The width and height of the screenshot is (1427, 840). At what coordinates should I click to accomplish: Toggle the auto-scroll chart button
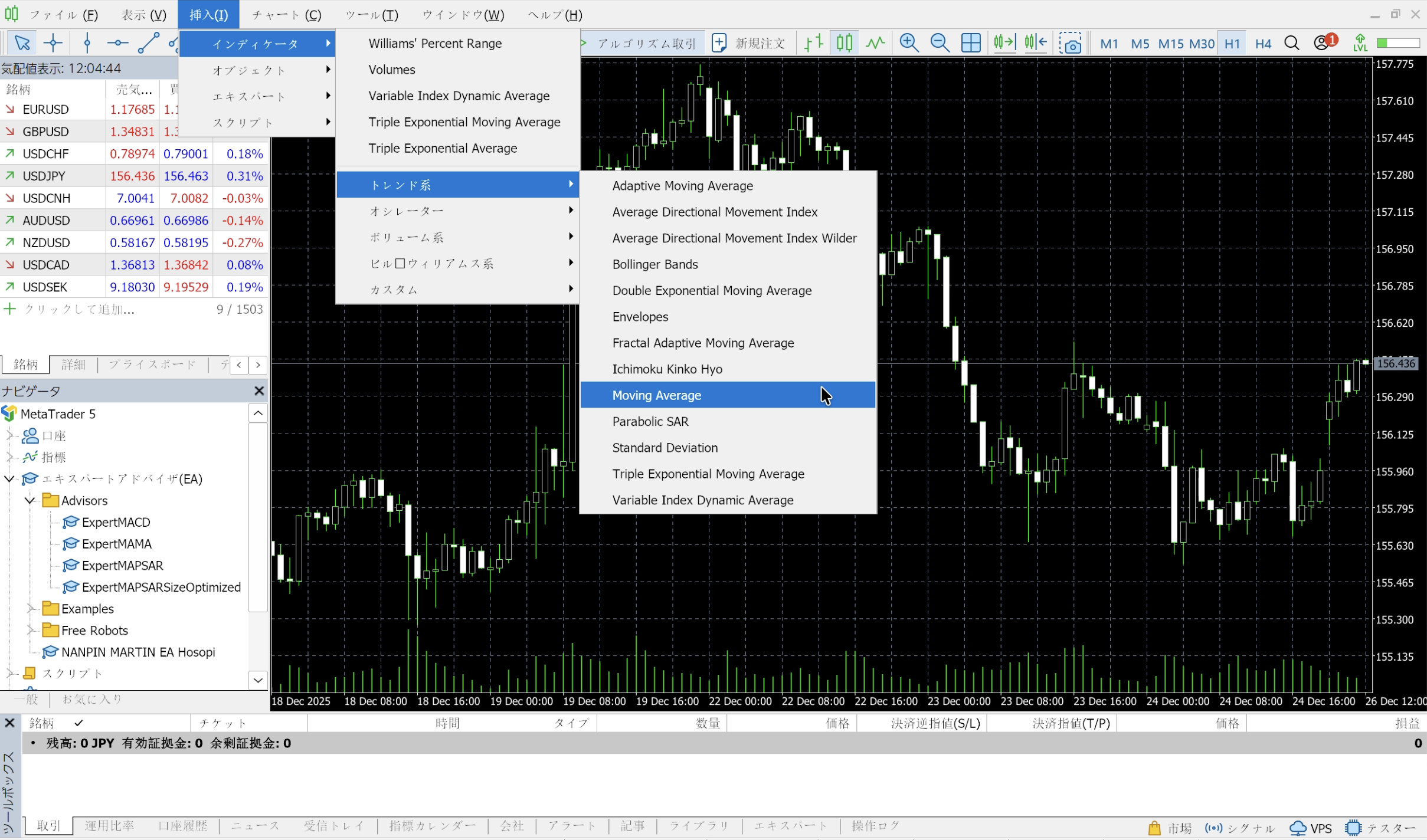[x=1004, y=43]
